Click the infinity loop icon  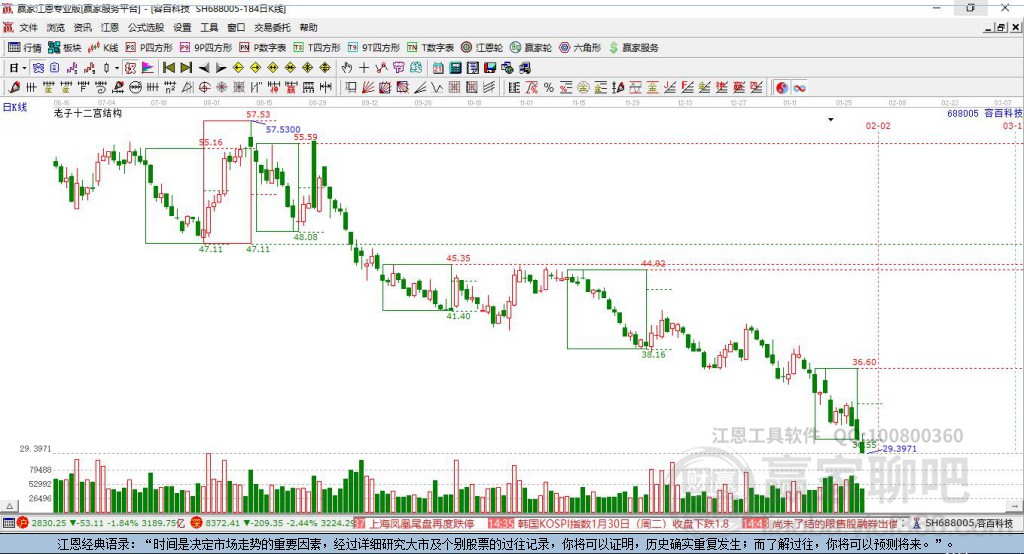coord(799,87)
